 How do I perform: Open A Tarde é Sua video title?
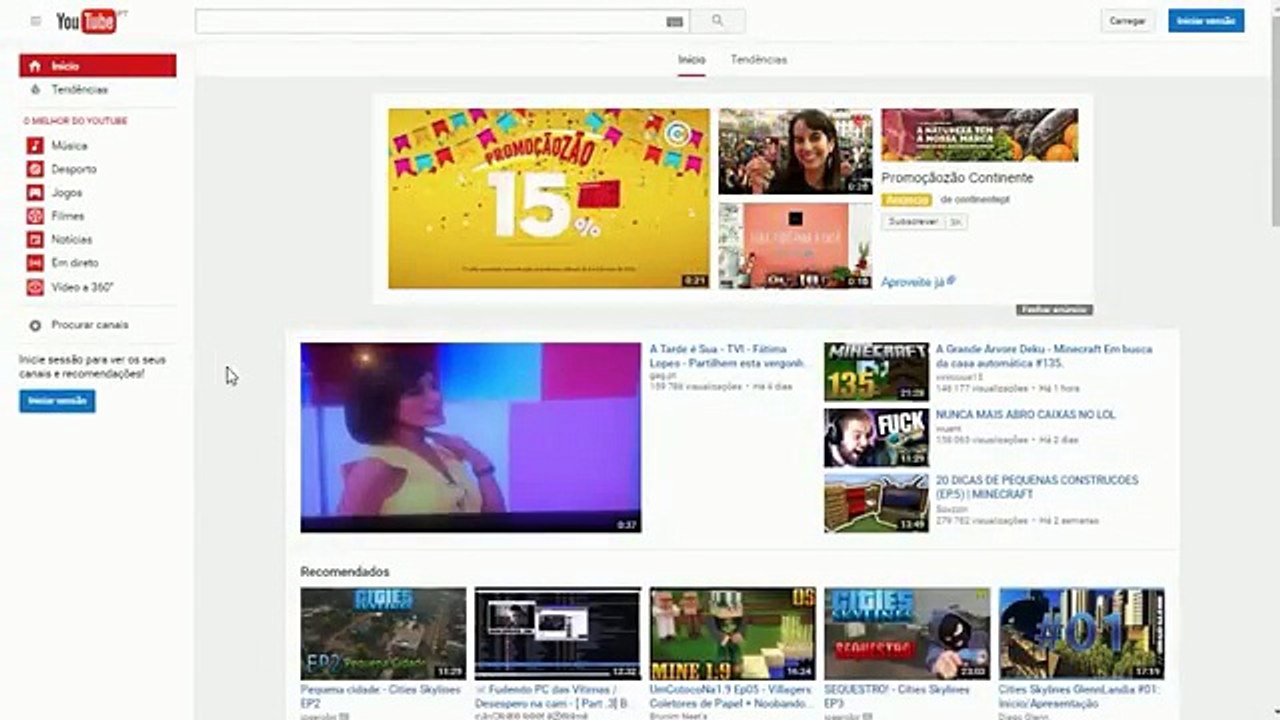[727, 356]
